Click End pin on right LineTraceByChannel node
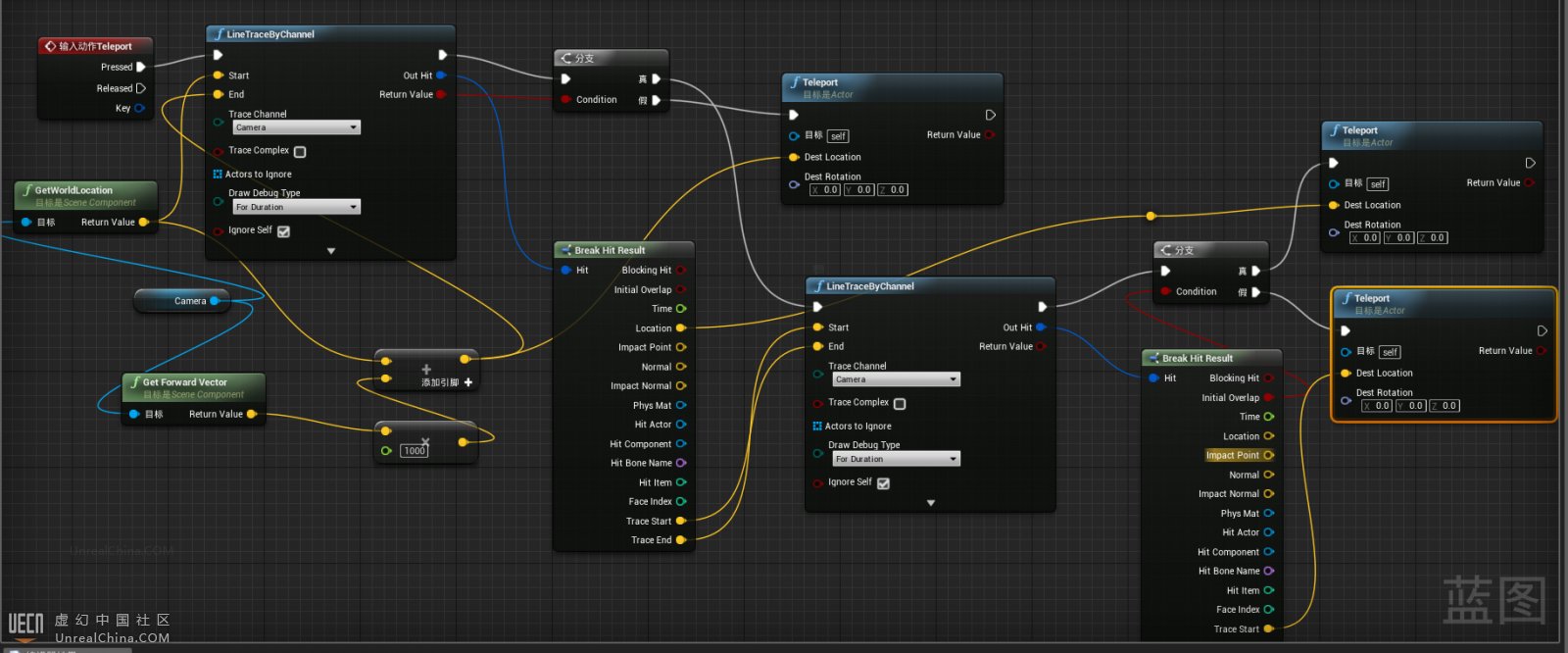Image resolution: width=1568 pixels, height=653 pixels. point(818,346)
